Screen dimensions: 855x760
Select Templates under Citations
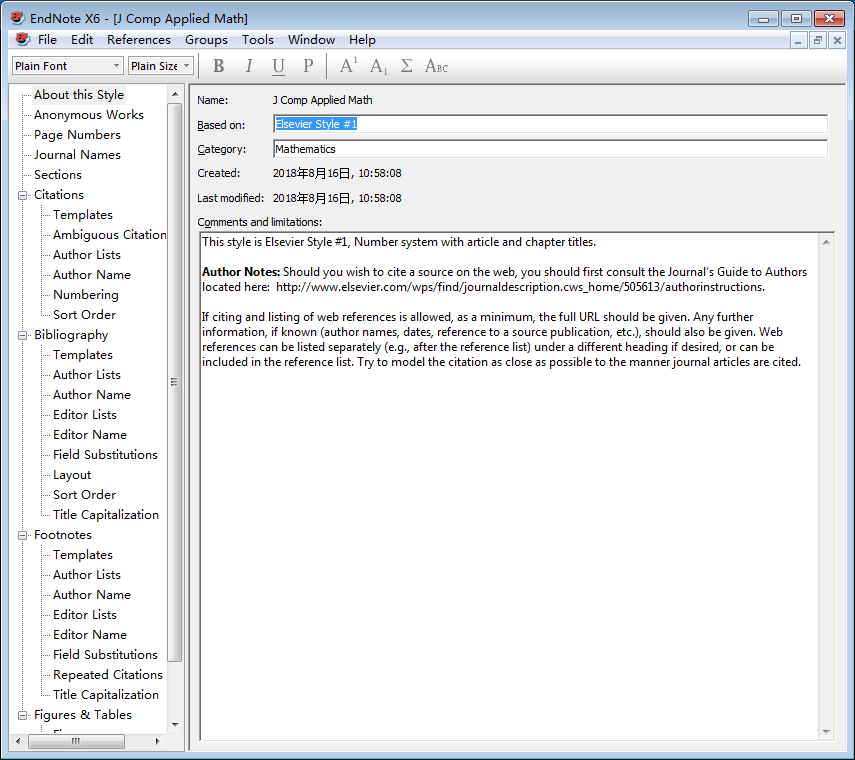(x=83, y=215)
